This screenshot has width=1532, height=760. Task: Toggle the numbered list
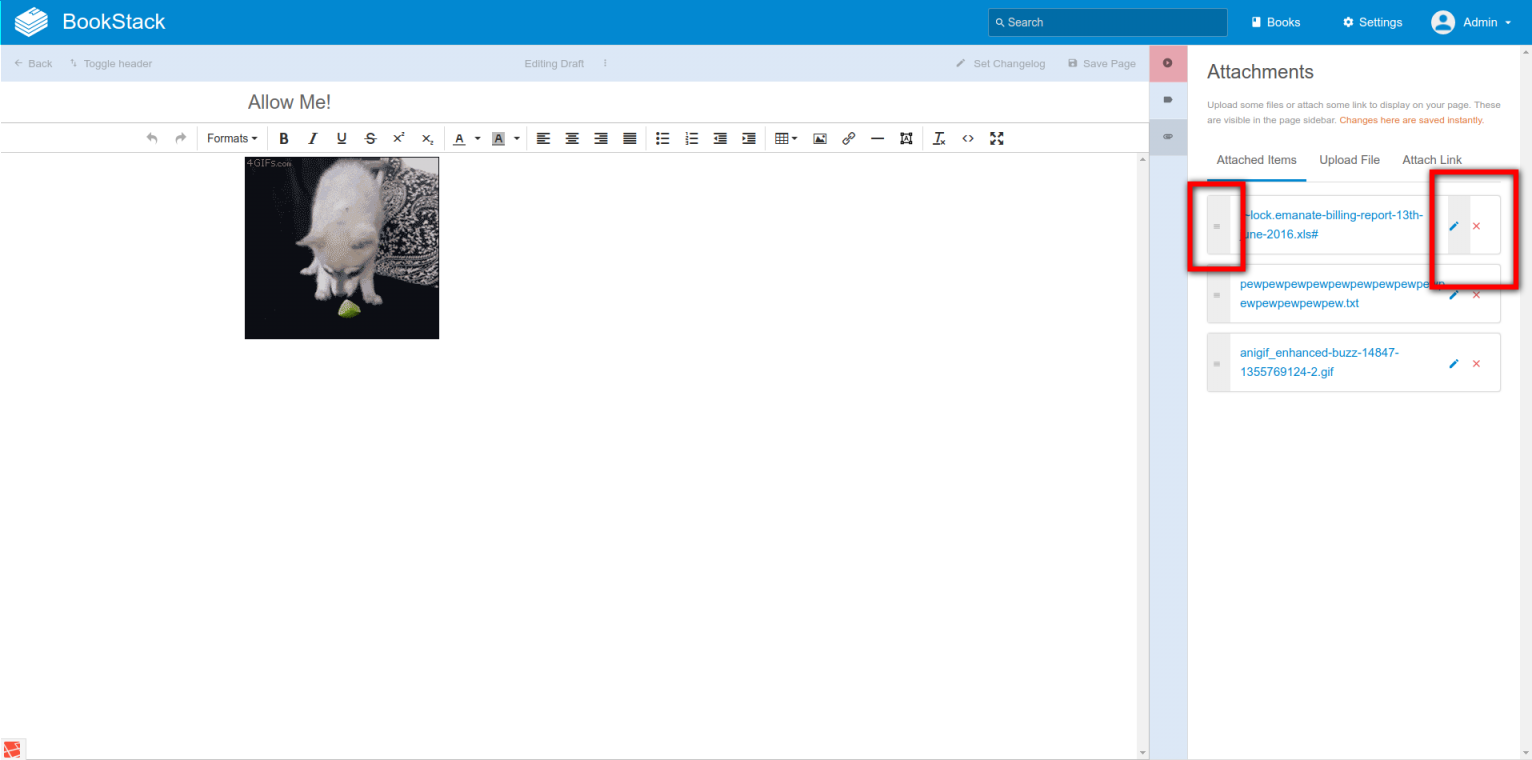click(691, 138)
